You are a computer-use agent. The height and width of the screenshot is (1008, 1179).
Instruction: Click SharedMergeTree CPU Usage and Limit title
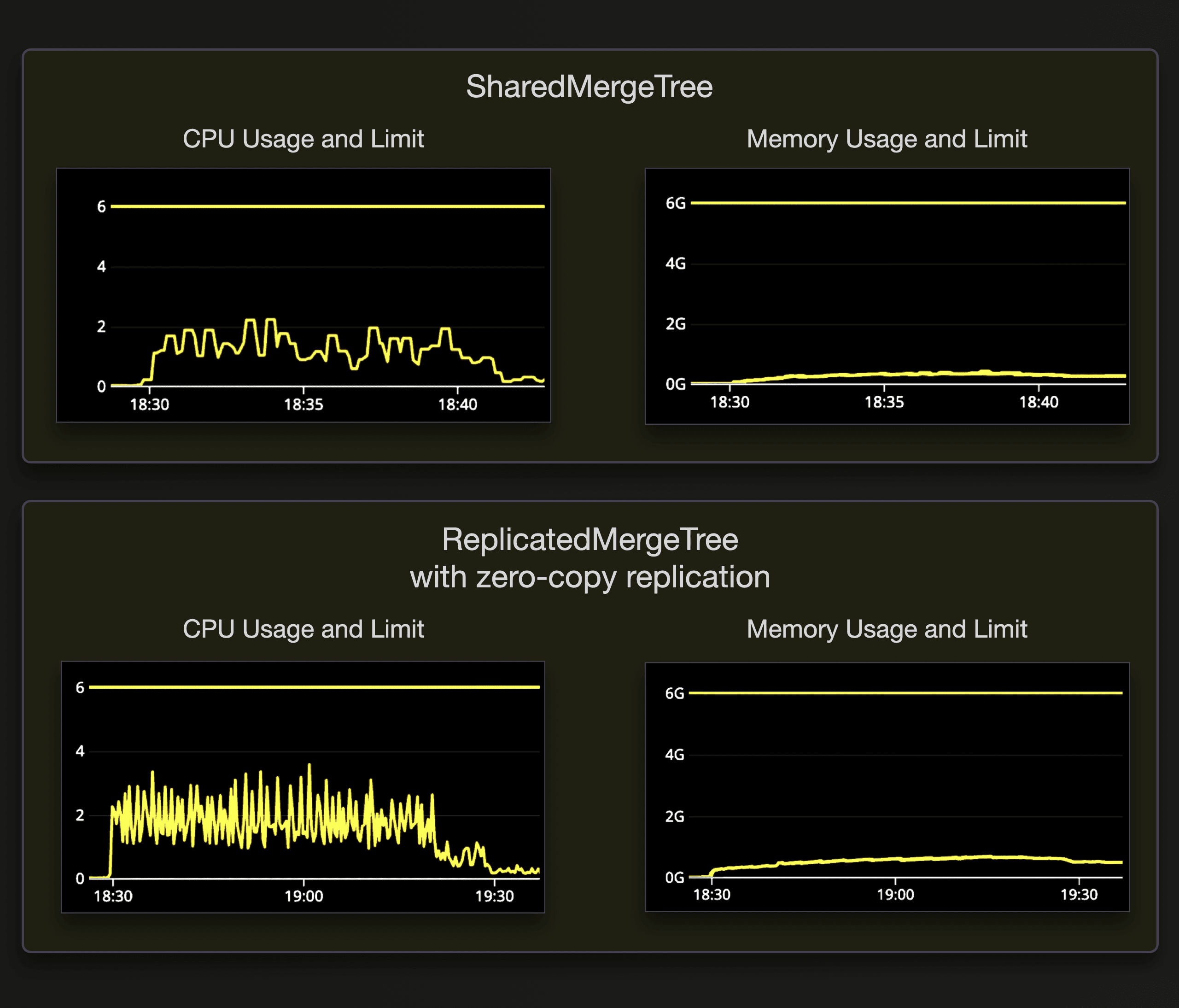coord(304,139)
